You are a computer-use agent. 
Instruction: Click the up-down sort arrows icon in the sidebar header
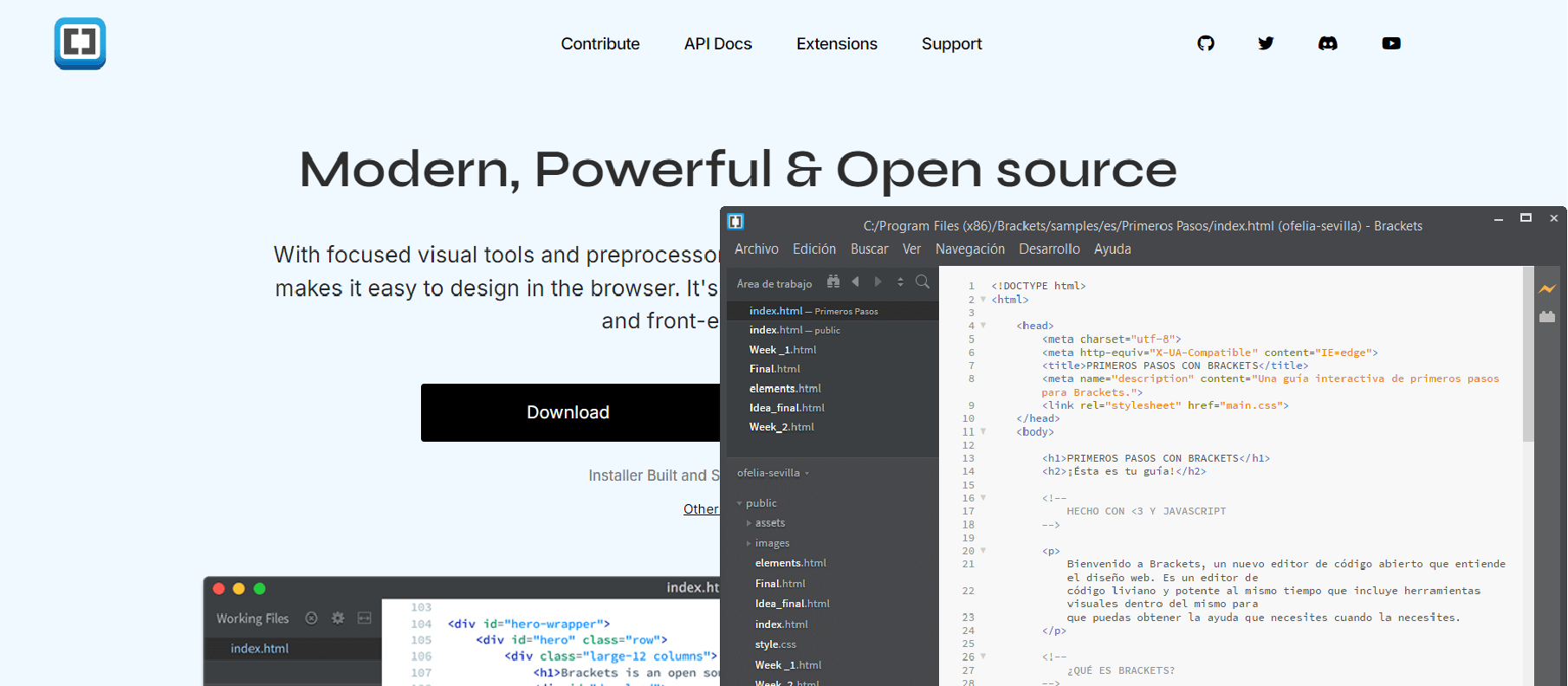900,282
